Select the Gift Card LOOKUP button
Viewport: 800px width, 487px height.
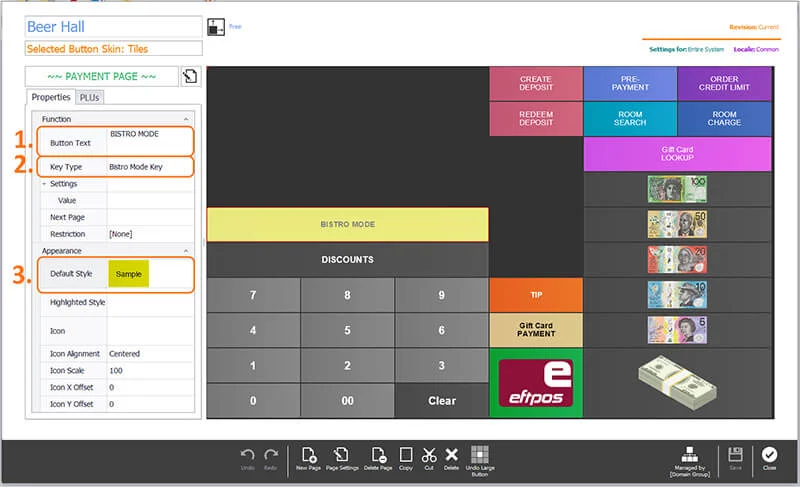pos(678,154)
